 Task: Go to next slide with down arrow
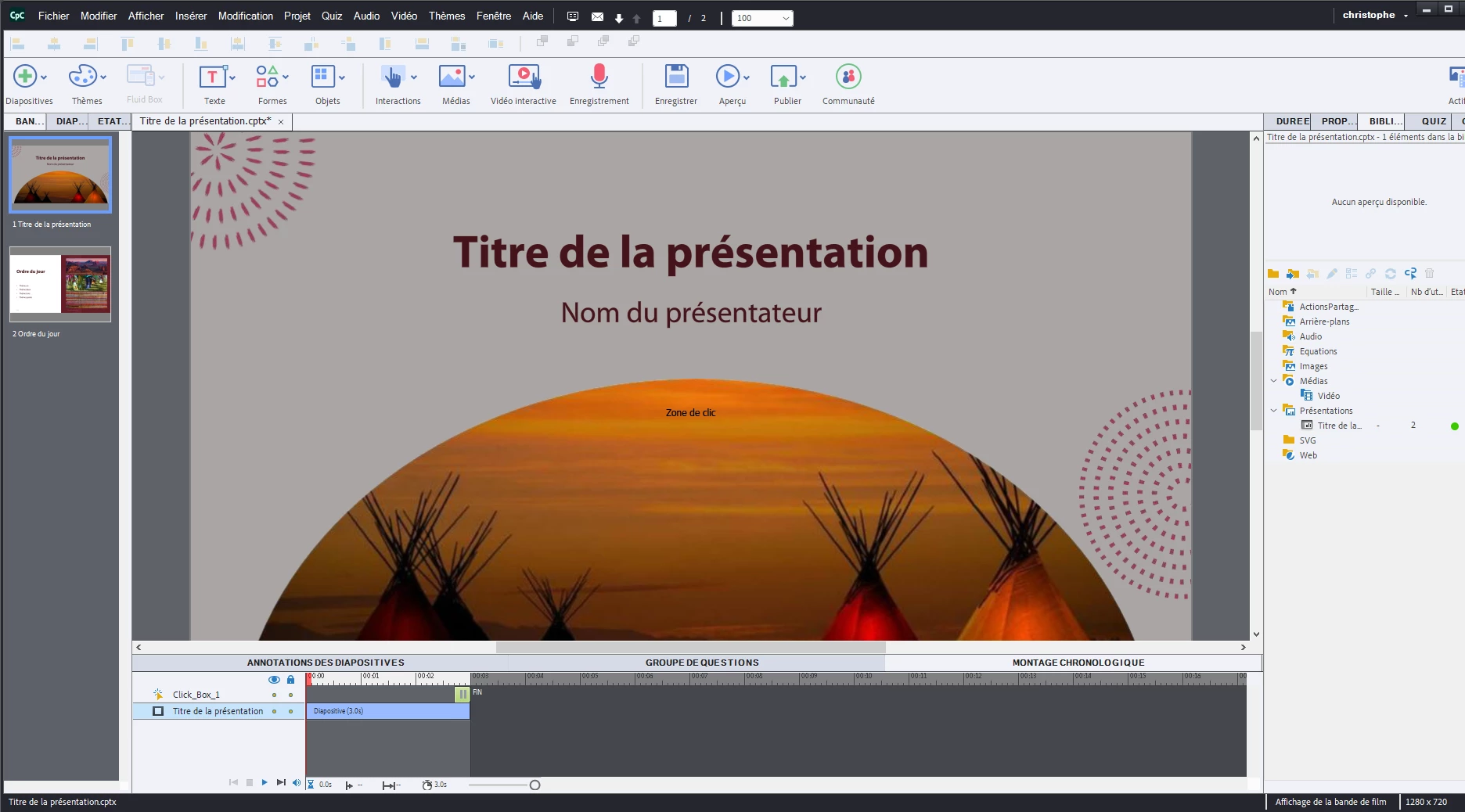click(x=619, y=18)
